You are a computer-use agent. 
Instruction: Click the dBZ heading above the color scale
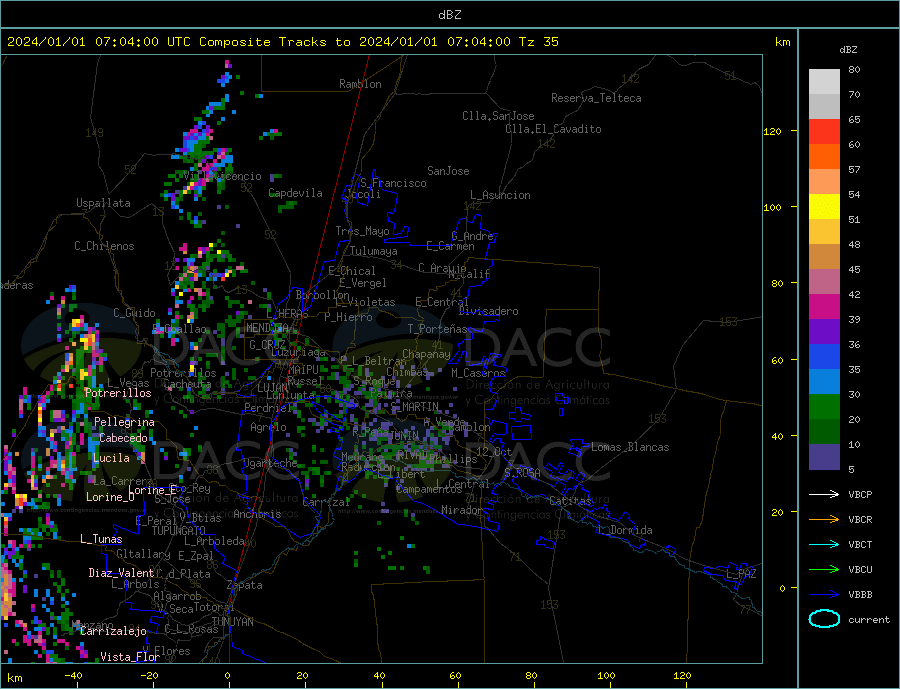848,50
